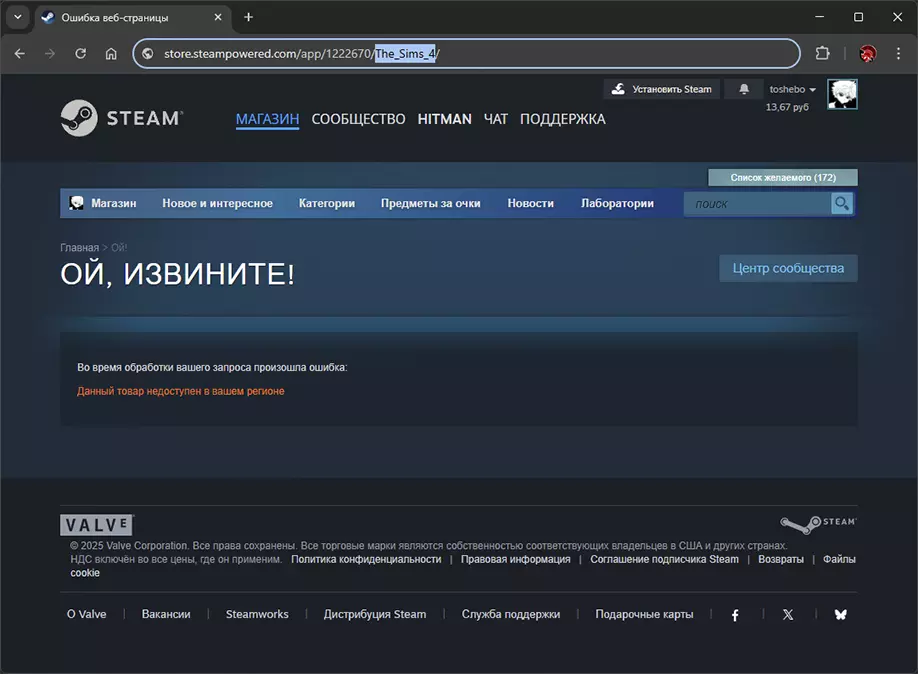
Task: Click the Steam logo in the header
Action: click(122, 118)
